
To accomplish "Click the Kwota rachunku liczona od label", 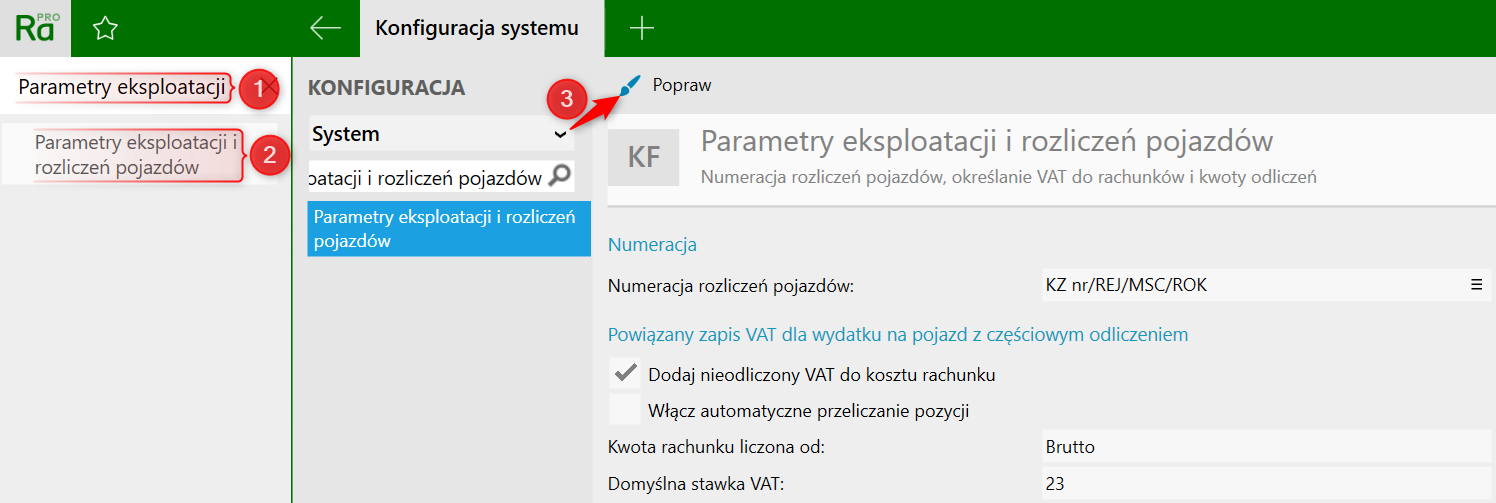I will coord(716,447).
